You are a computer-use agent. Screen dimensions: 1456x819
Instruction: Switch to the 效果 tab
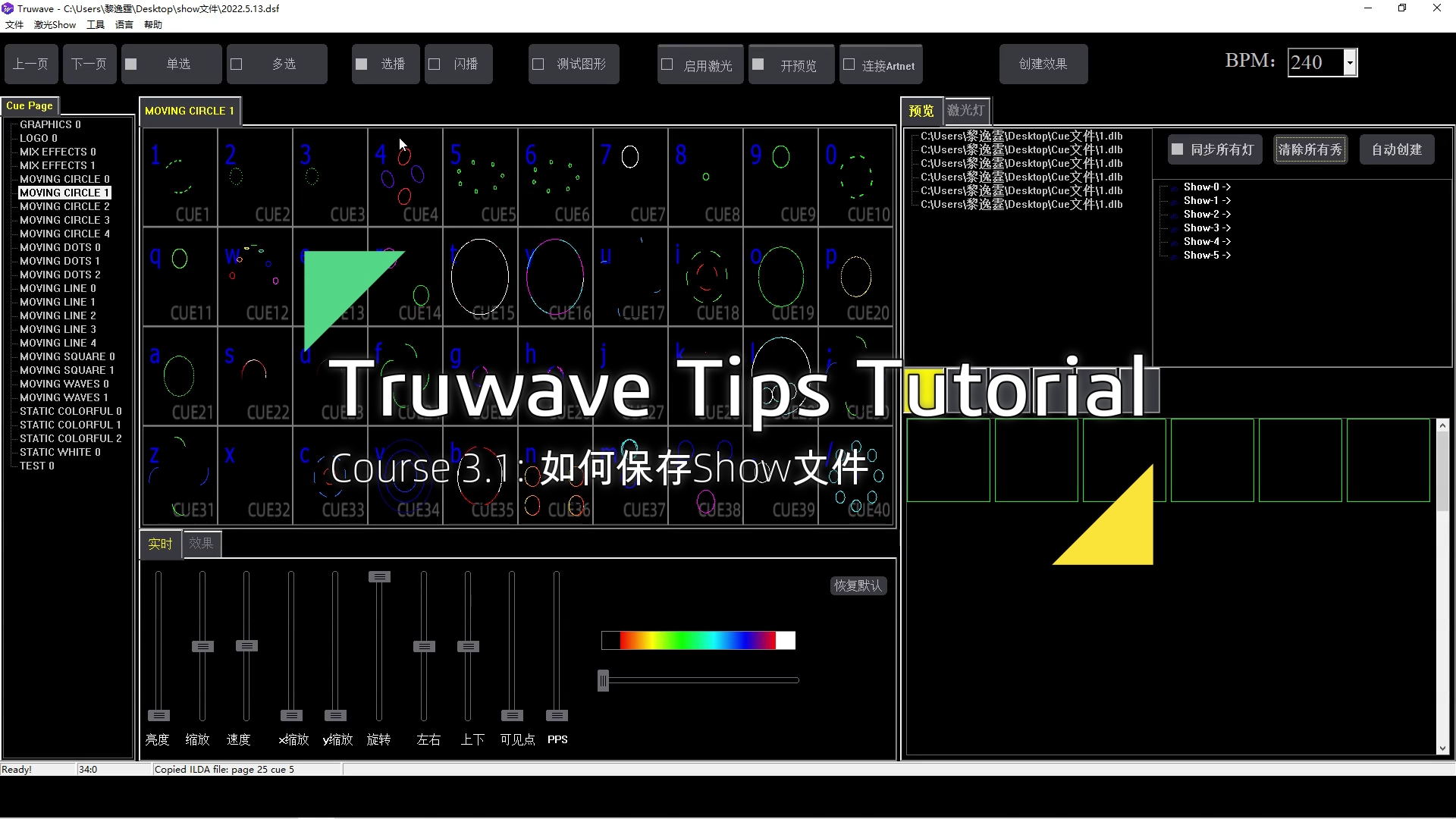click(201, 544)
